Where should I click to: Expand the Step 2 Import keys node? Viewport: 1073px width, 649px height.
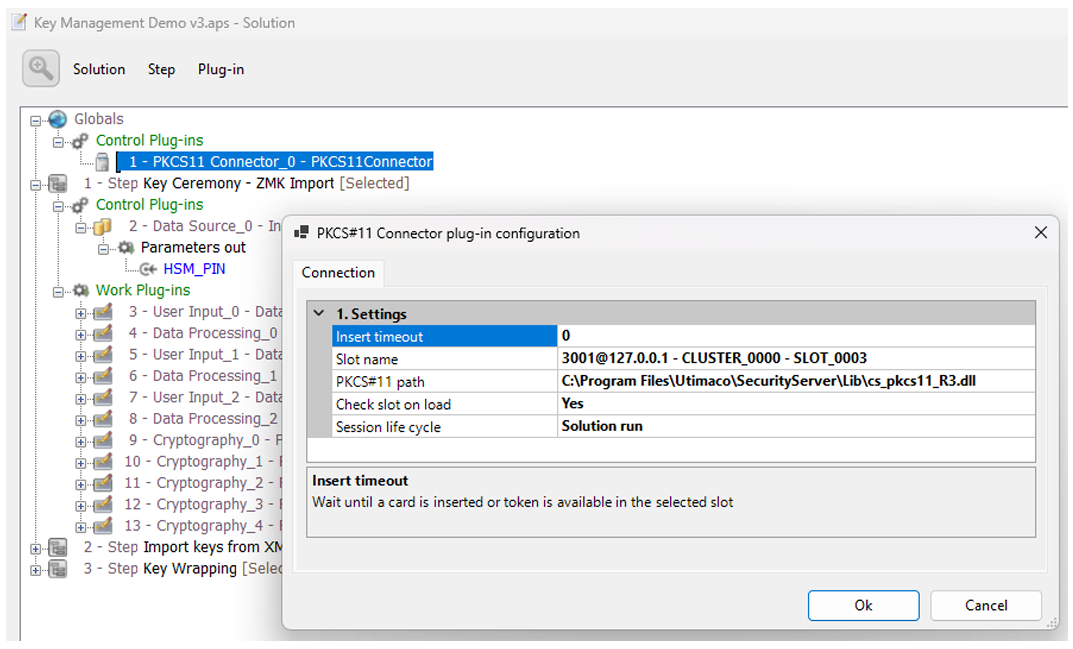[36, 549]
